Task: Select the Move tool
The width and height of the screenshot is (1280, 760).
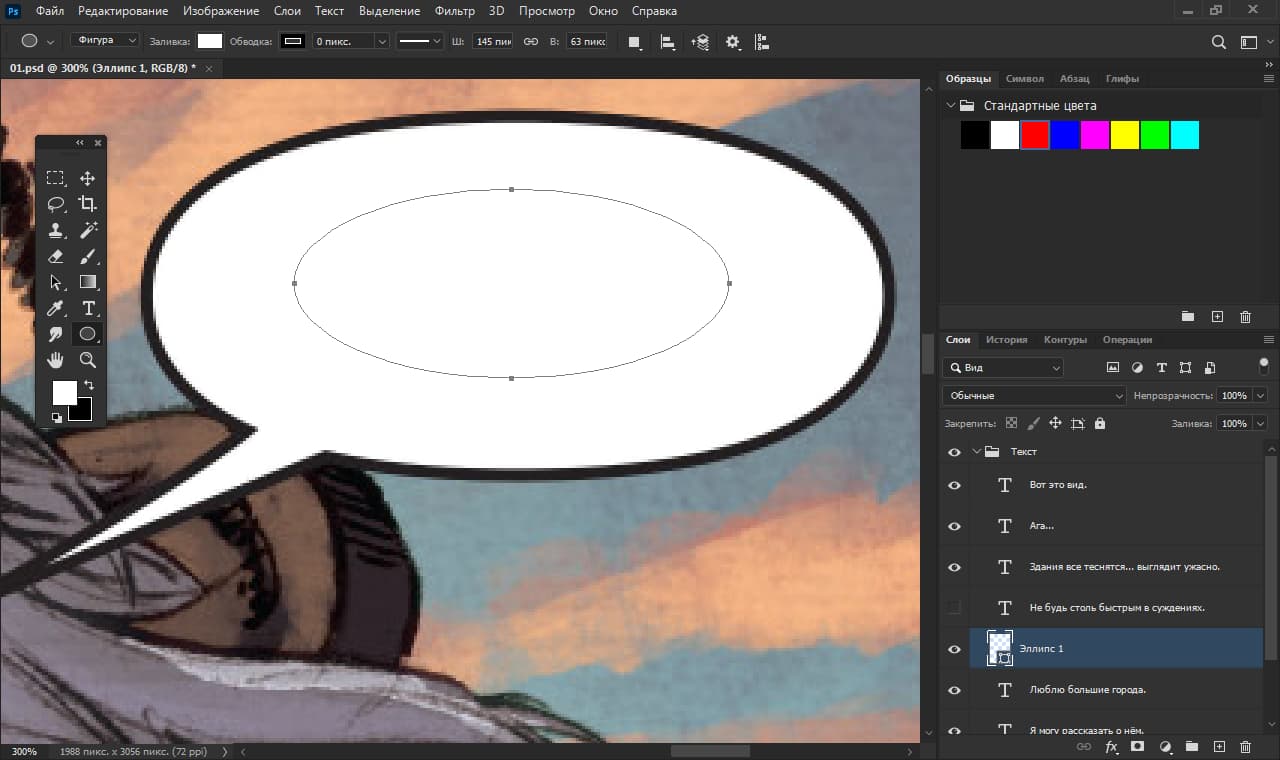Action: [x=88, y=178]
